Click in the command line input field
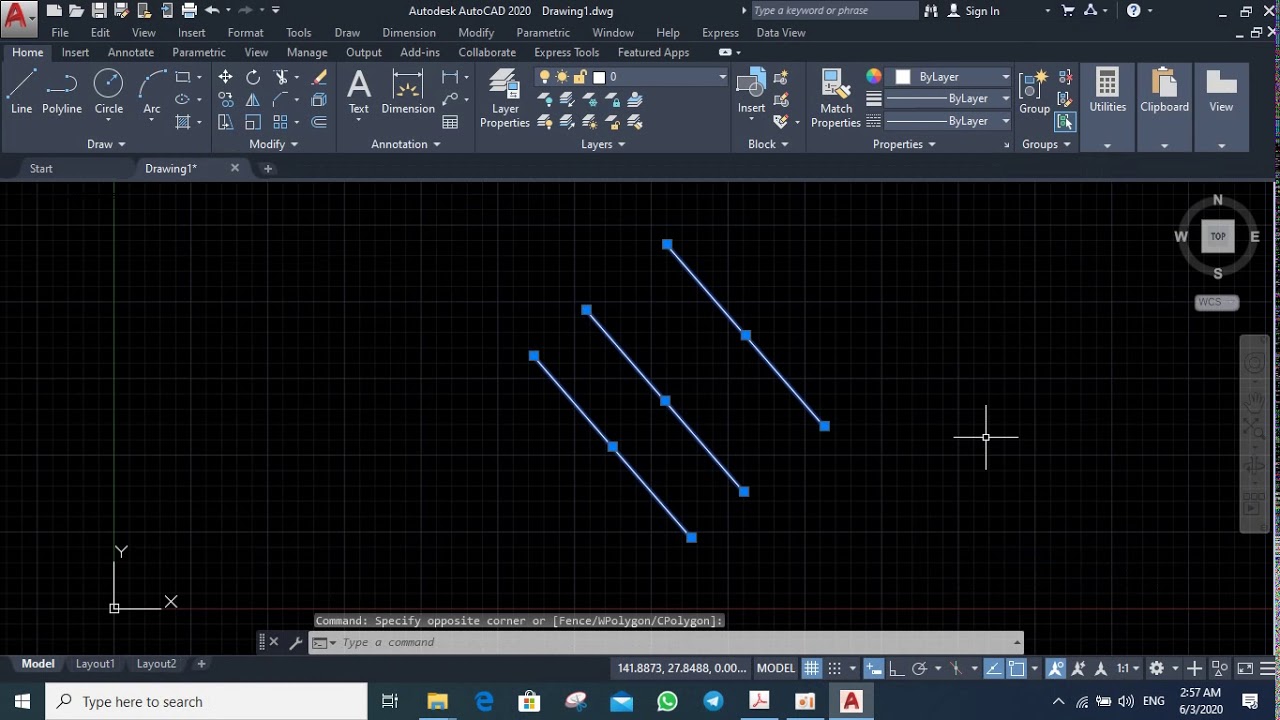 (x=675, y=643)
